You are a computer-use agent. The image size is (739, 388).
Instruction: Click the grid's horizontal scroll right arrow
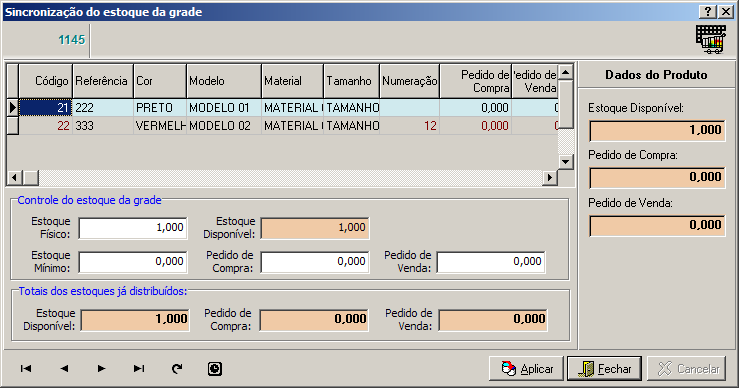click(x=549, y=178)
